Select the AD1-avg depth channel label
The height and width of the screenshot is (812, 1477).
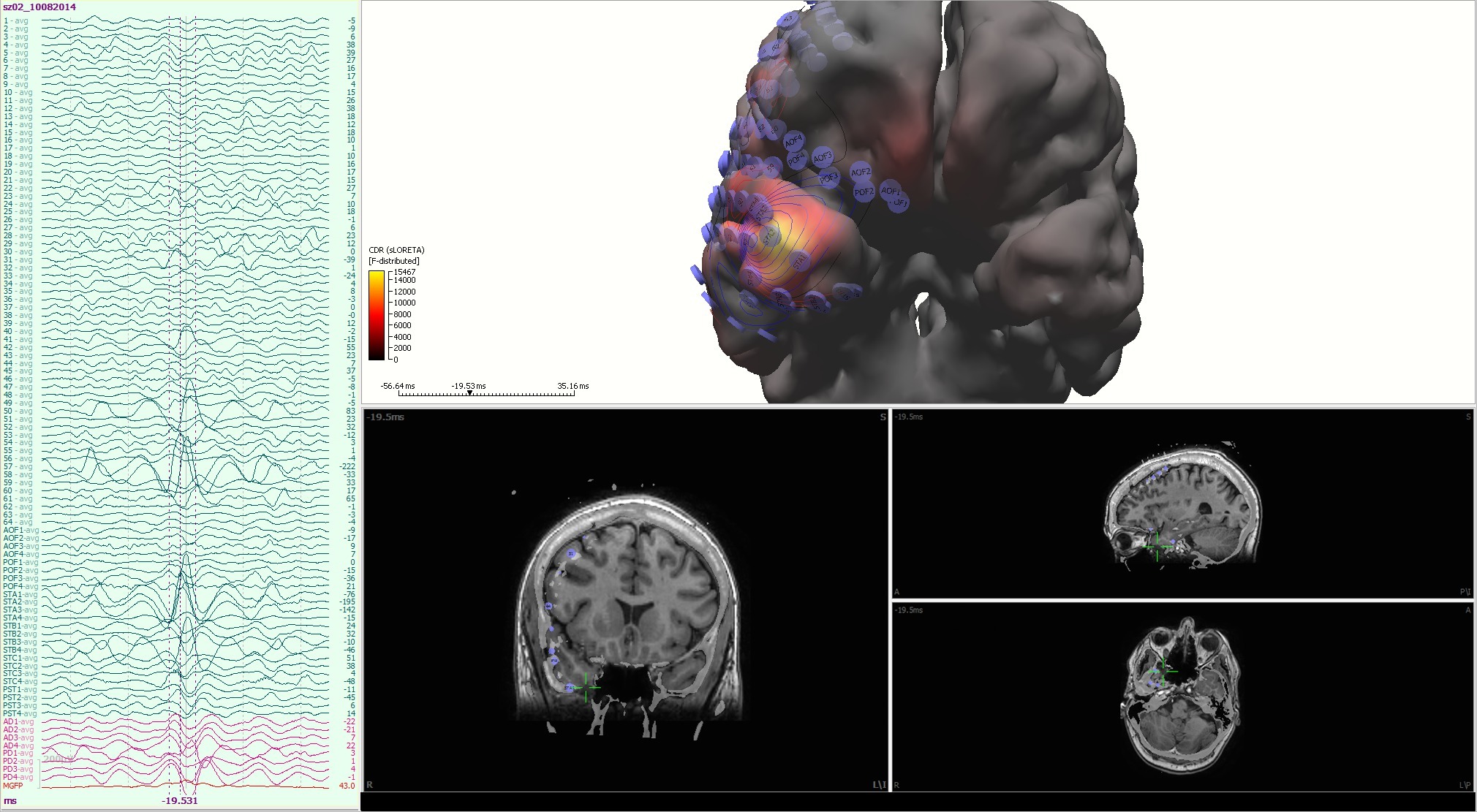(18, 721)
